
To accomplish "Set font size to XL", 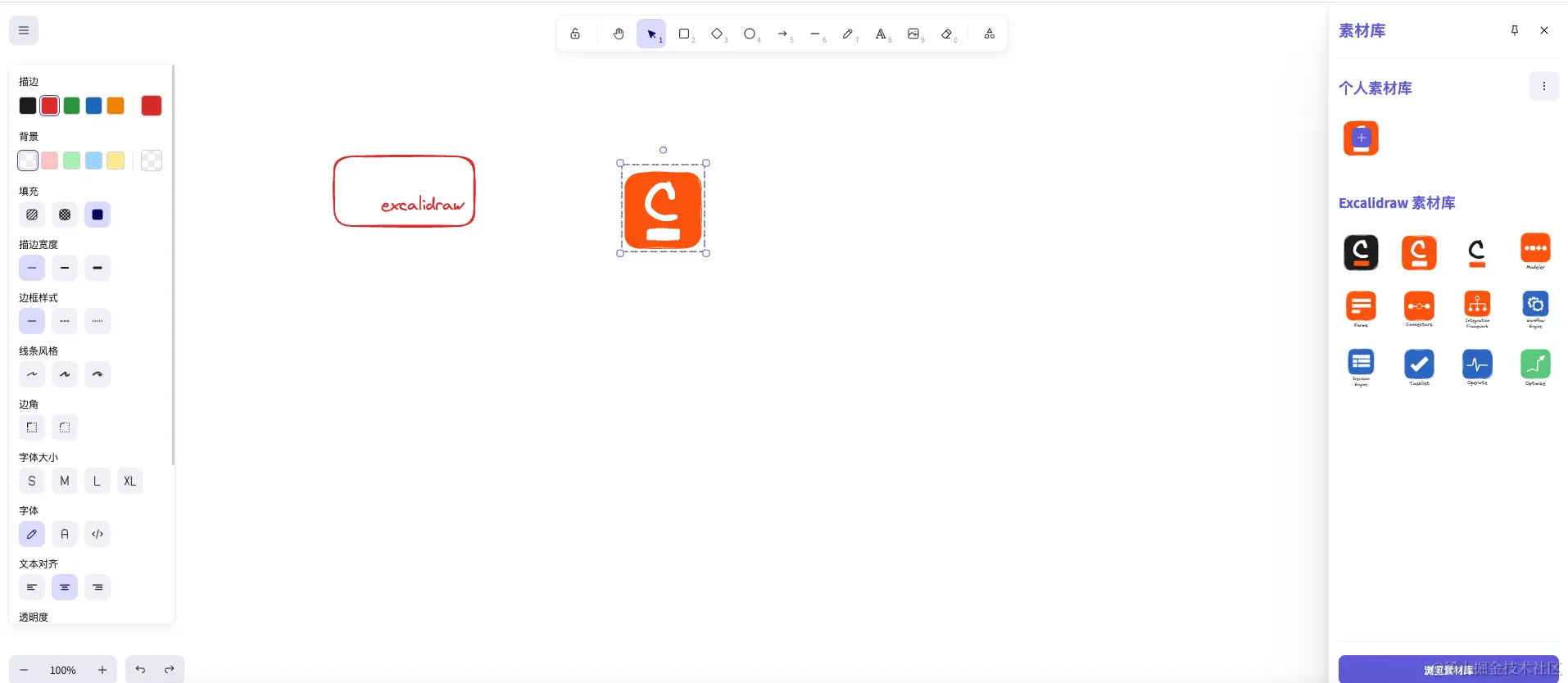I will pyautogui.click(x=130, y=481).
